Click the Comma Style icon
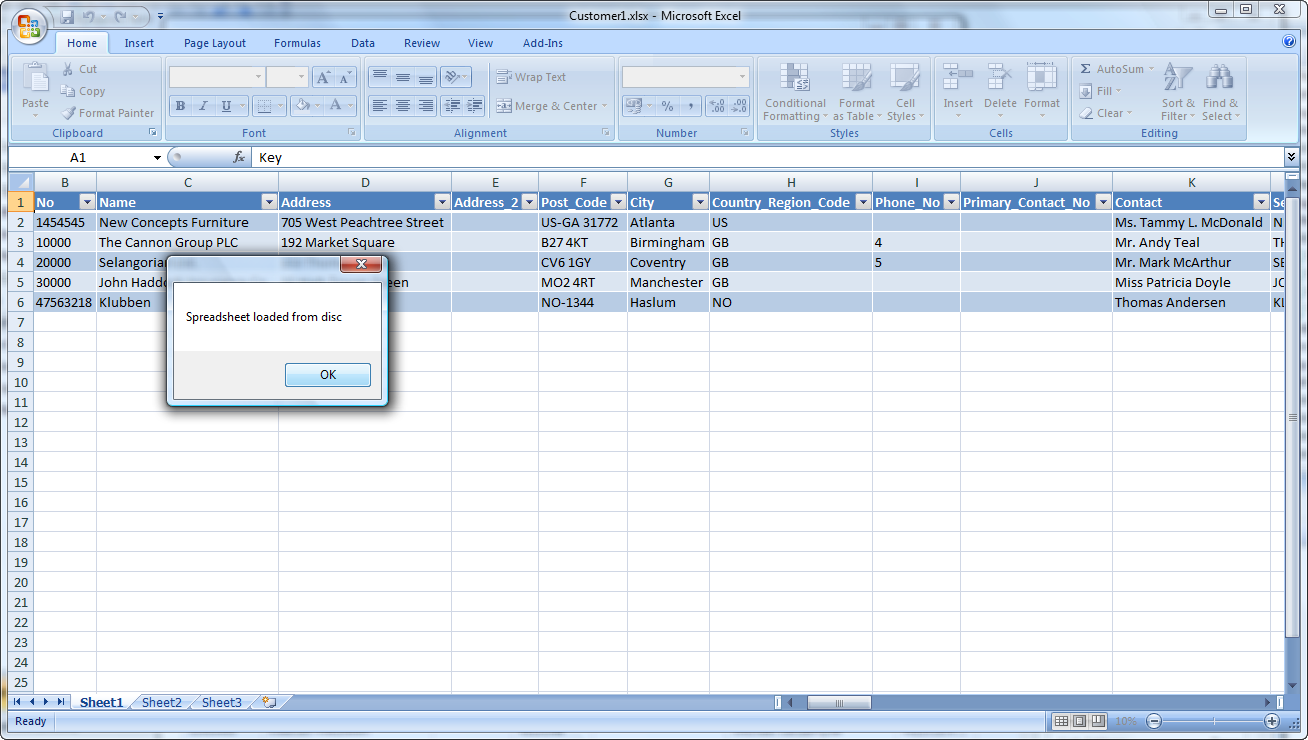The height and width of the screenshot is (740, 1308). coord(690,106)
